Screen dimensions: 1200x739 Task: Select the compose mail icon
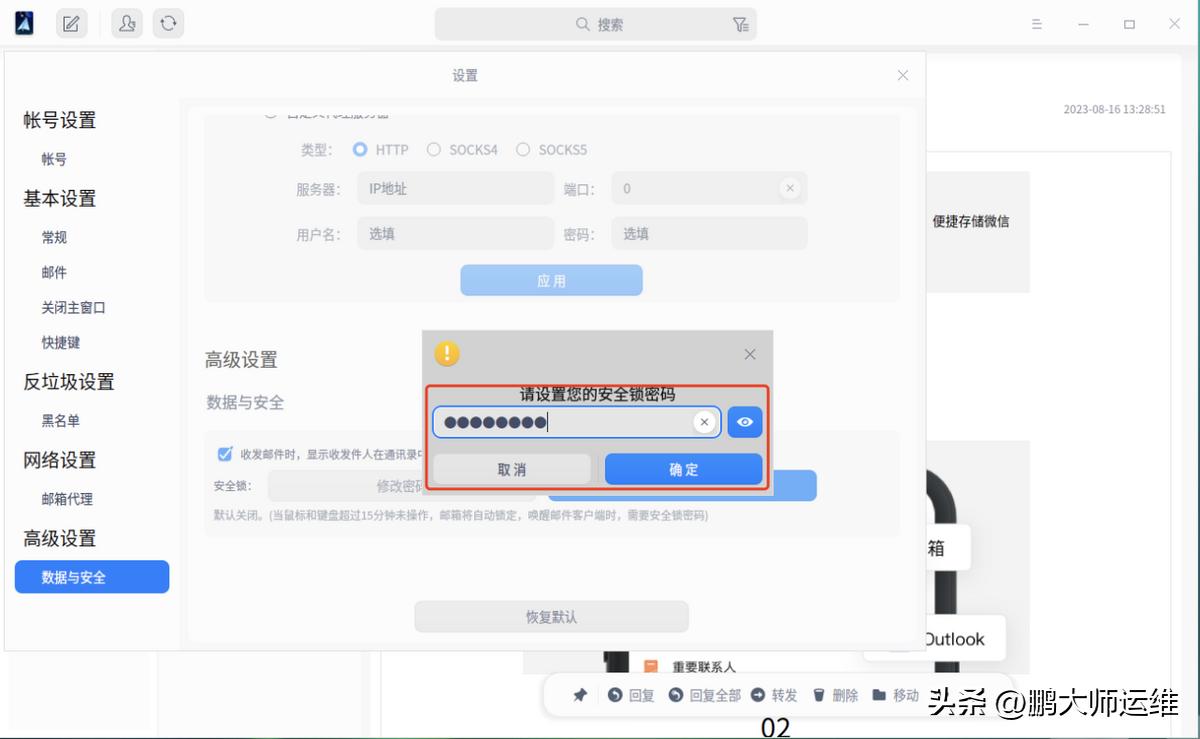71,23
